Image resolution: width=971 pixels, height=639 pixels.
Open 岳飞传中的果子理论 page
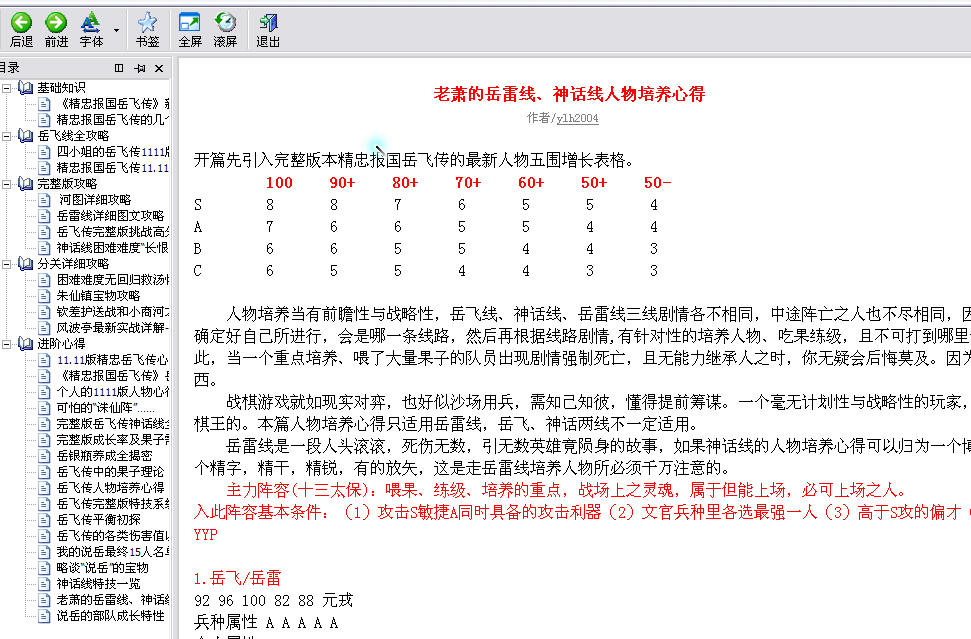click(110, 472)
